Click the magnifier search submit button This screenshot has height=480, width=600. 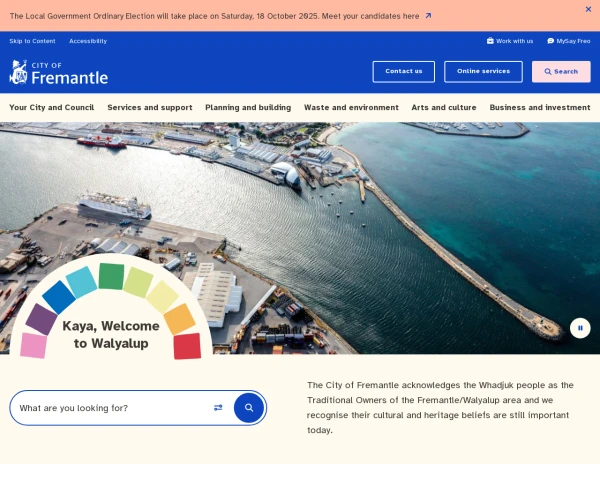pos(249,408)
